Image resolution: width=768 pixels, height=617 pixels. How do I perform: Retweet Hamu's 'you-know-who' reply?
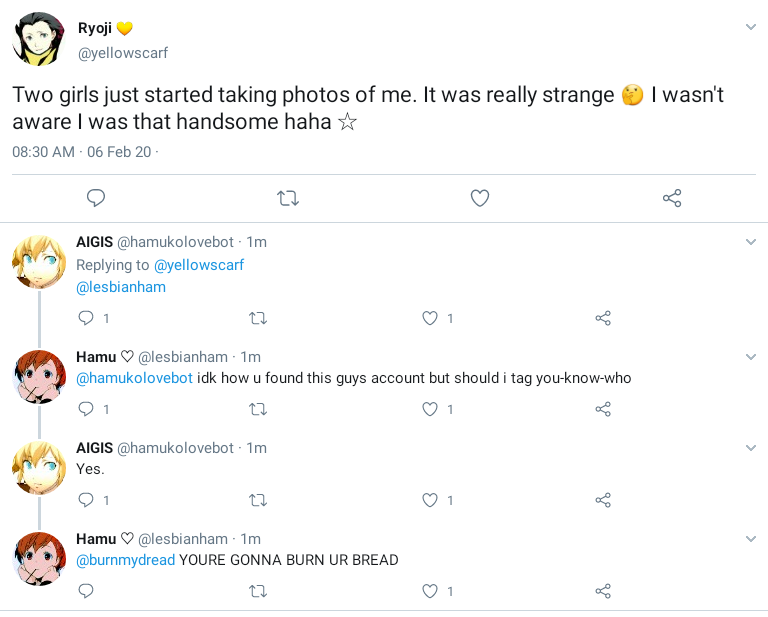[257, 409]
